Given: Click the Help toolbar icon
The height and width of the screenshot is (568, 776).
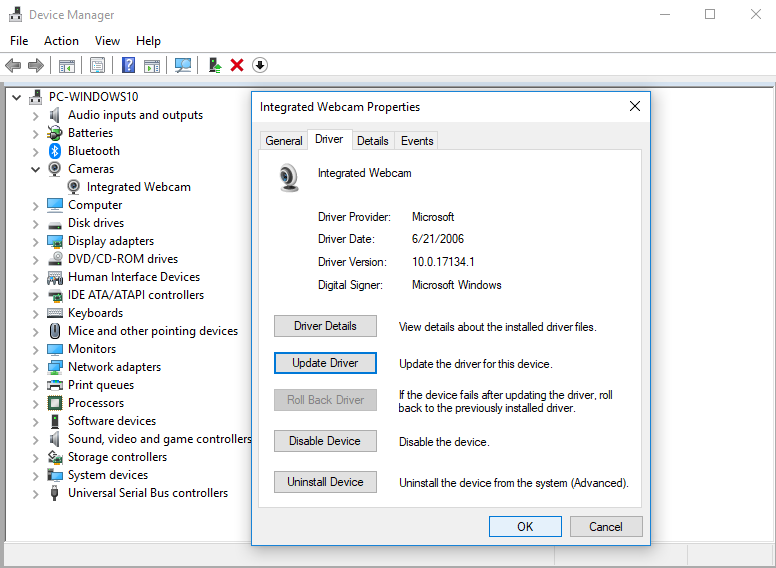Looking at the screenshot, I should point(128,65).
